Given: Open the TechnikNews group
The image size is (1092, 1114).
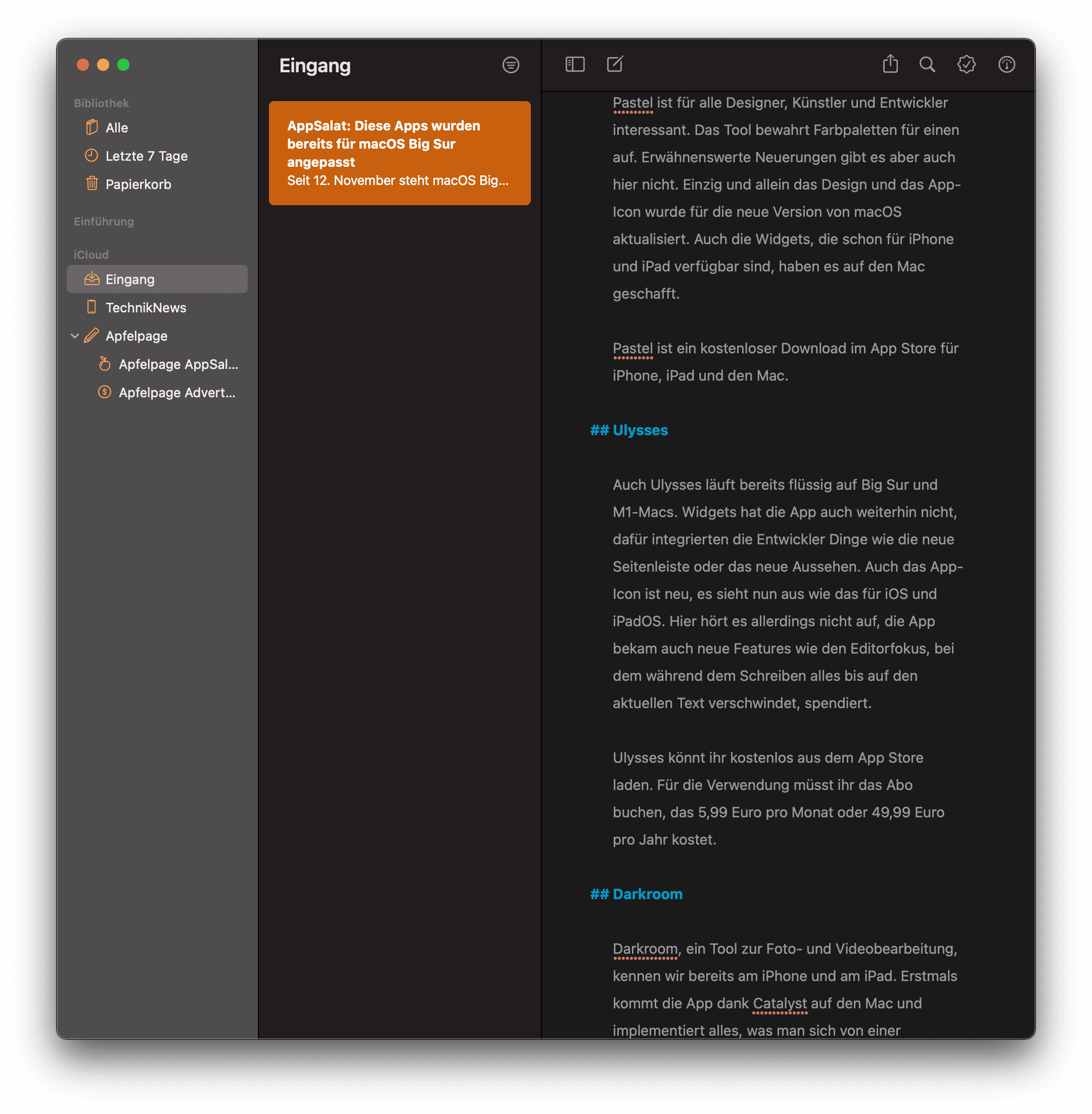Looking at the screenshot, I should tap(146, 308).
